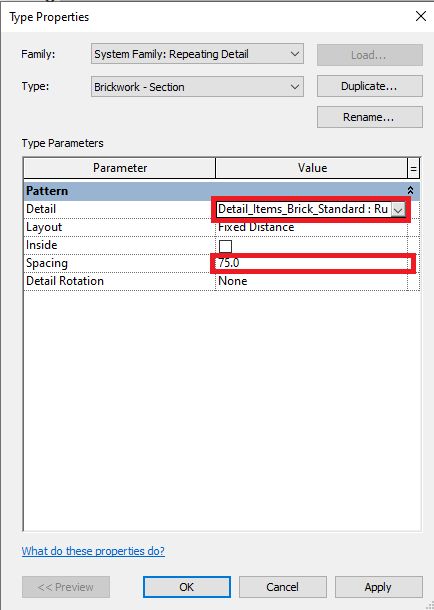Click the Cancel button
434x610 pixels.
[282, 587]
